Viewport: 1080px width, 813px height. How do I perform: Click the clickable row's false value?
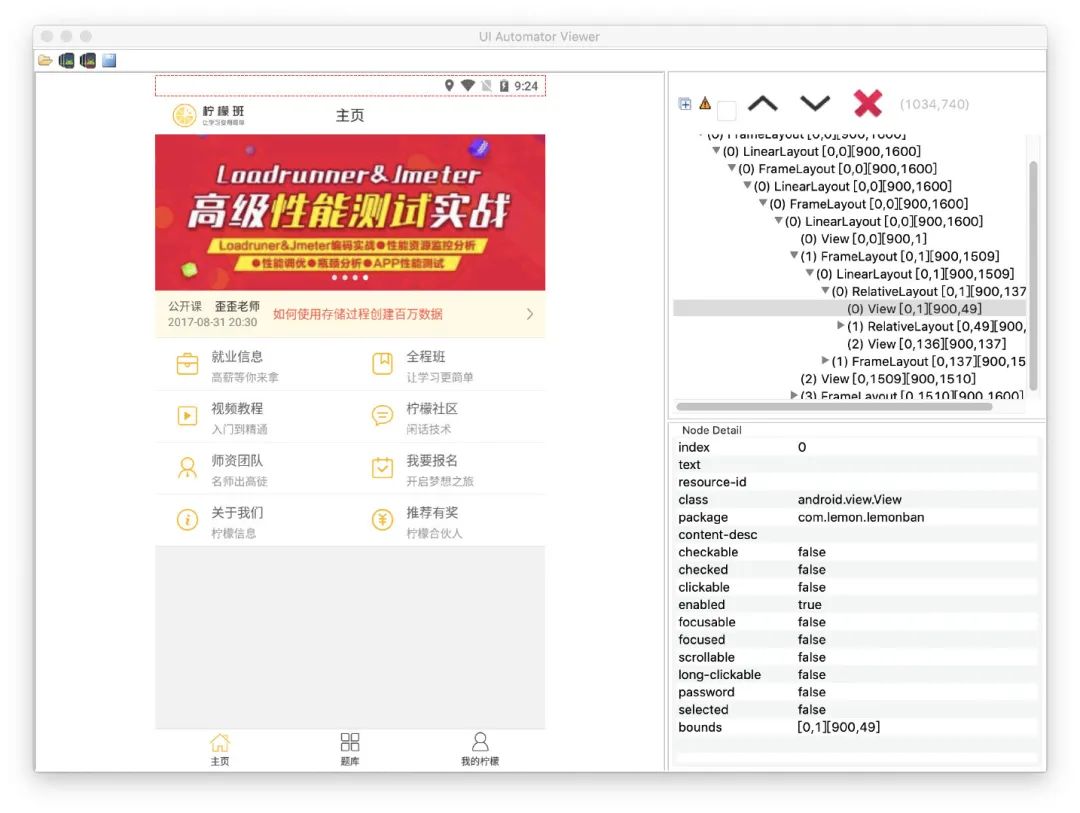[x=811, y=587]
